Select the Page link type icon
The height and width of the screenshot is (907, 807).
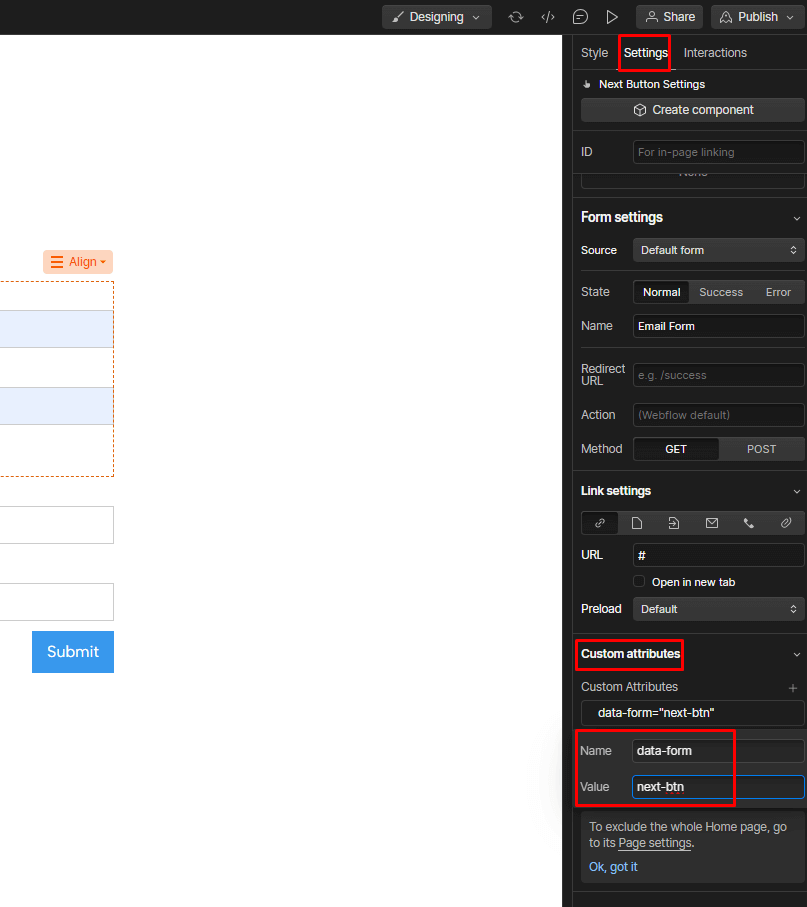click(x=637, y=523)
